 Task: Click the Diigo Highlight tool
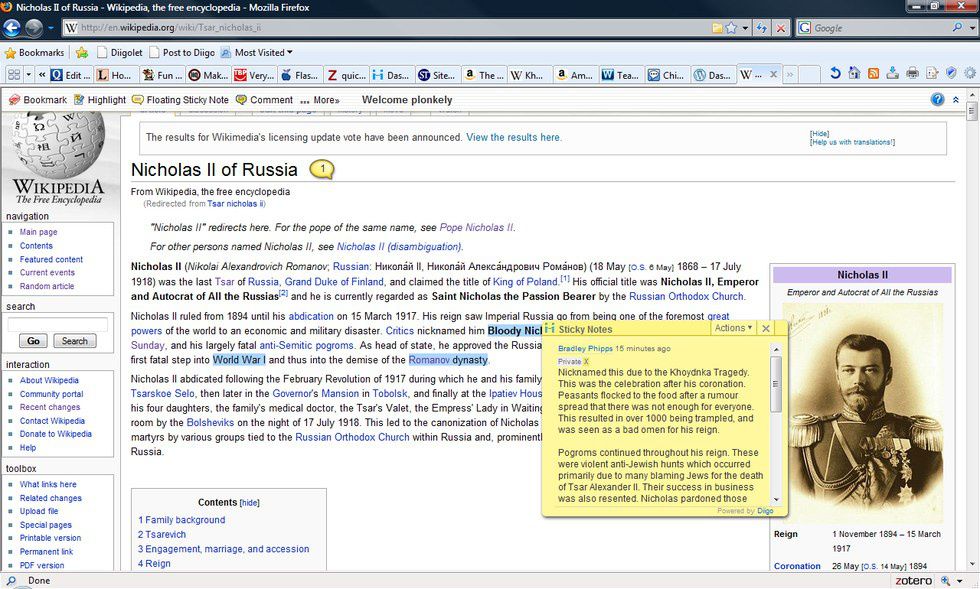pos(98,100)
